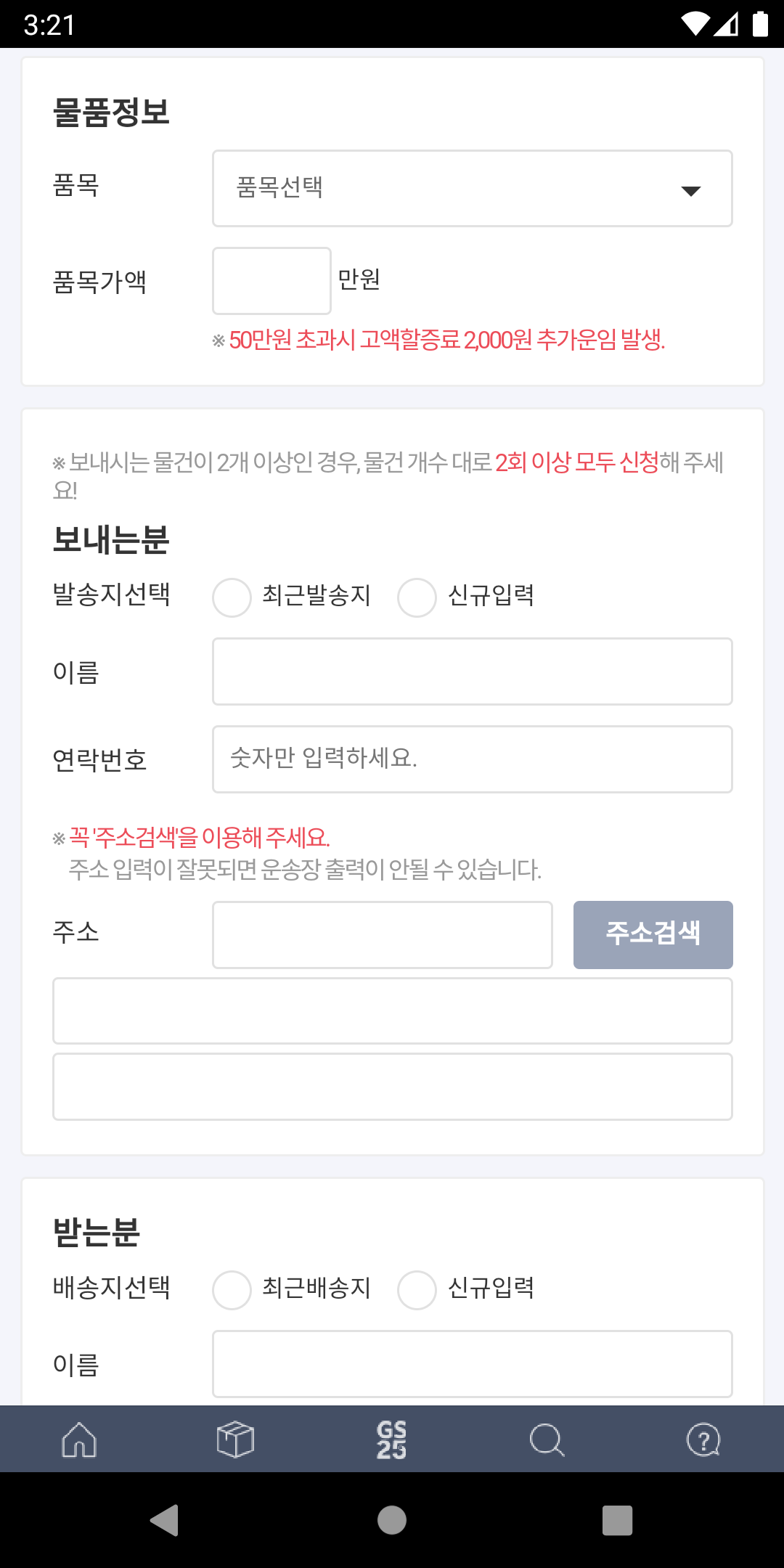Open the parcel box icon tab
The width and height of the screenshot is (784, 1568).
click(x=235, y=1440)
